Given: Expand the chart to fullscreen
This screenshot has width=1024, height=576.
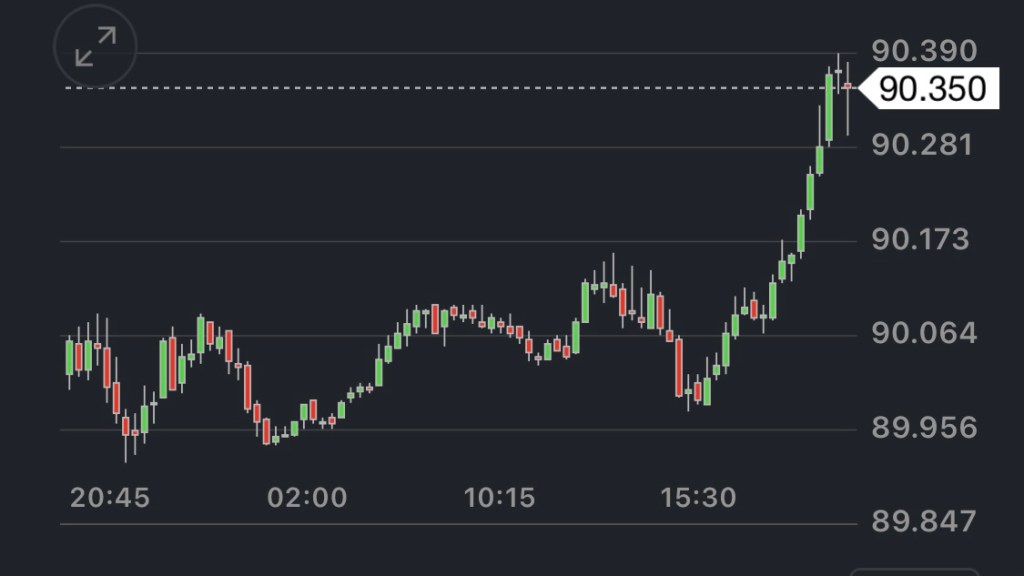Looking at the screenshot, I should point(95,48).
